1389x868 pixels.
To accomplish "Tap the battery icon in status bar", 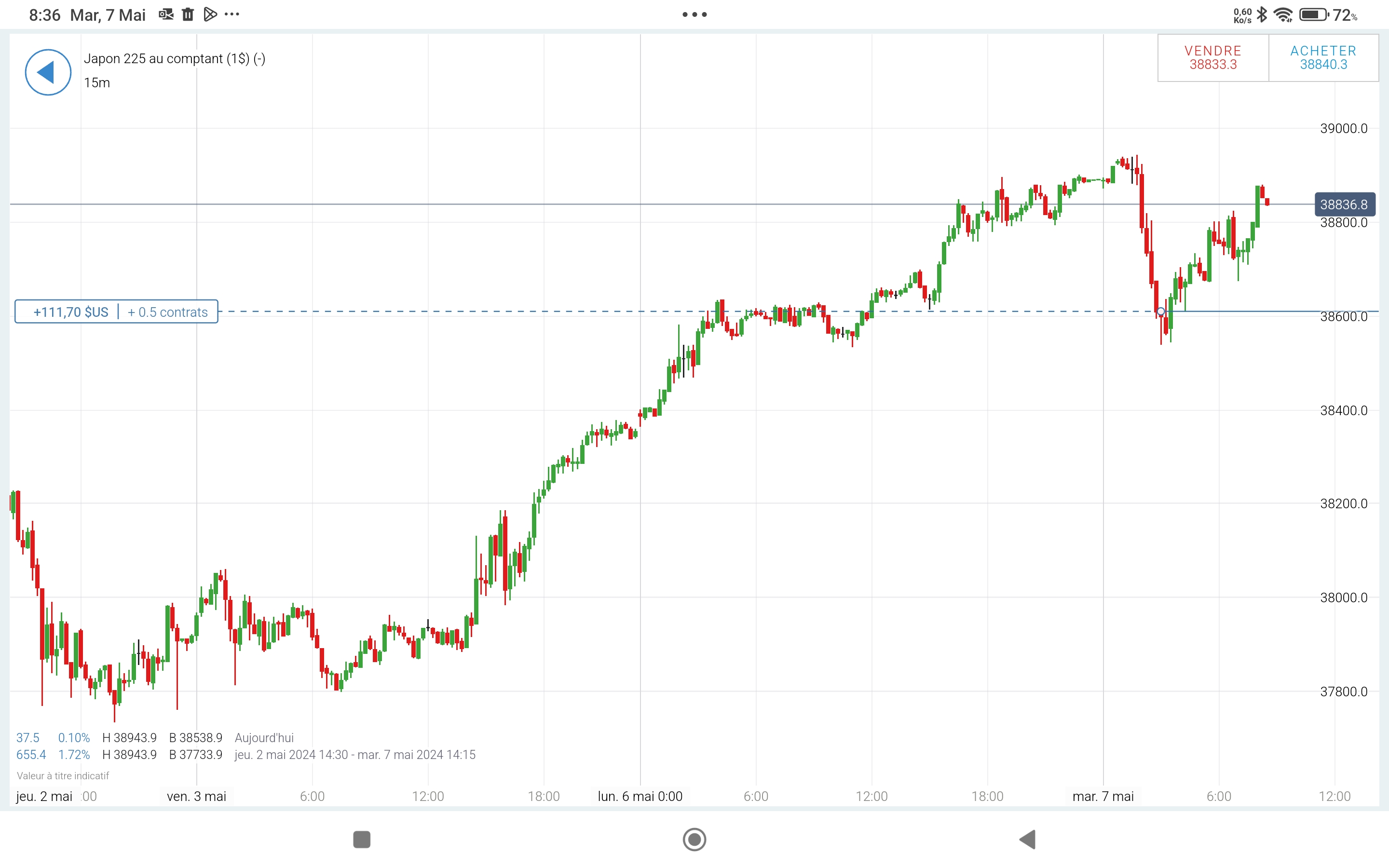I will tap(1314, 14).
